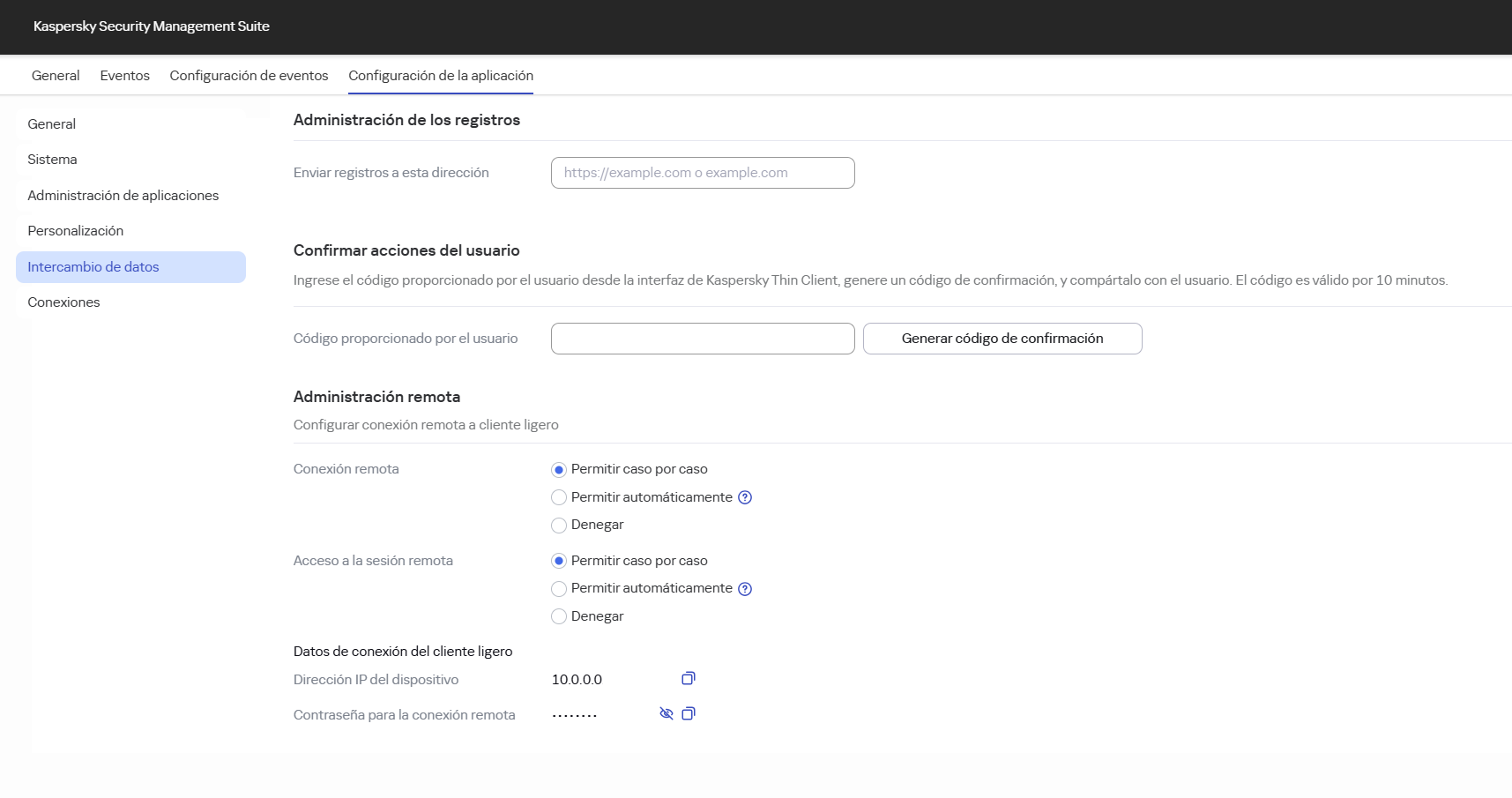The height and width of the screenshot is (798, 1512).
Task: Navigate to Personalización section
Action: (x=76, y=230)
